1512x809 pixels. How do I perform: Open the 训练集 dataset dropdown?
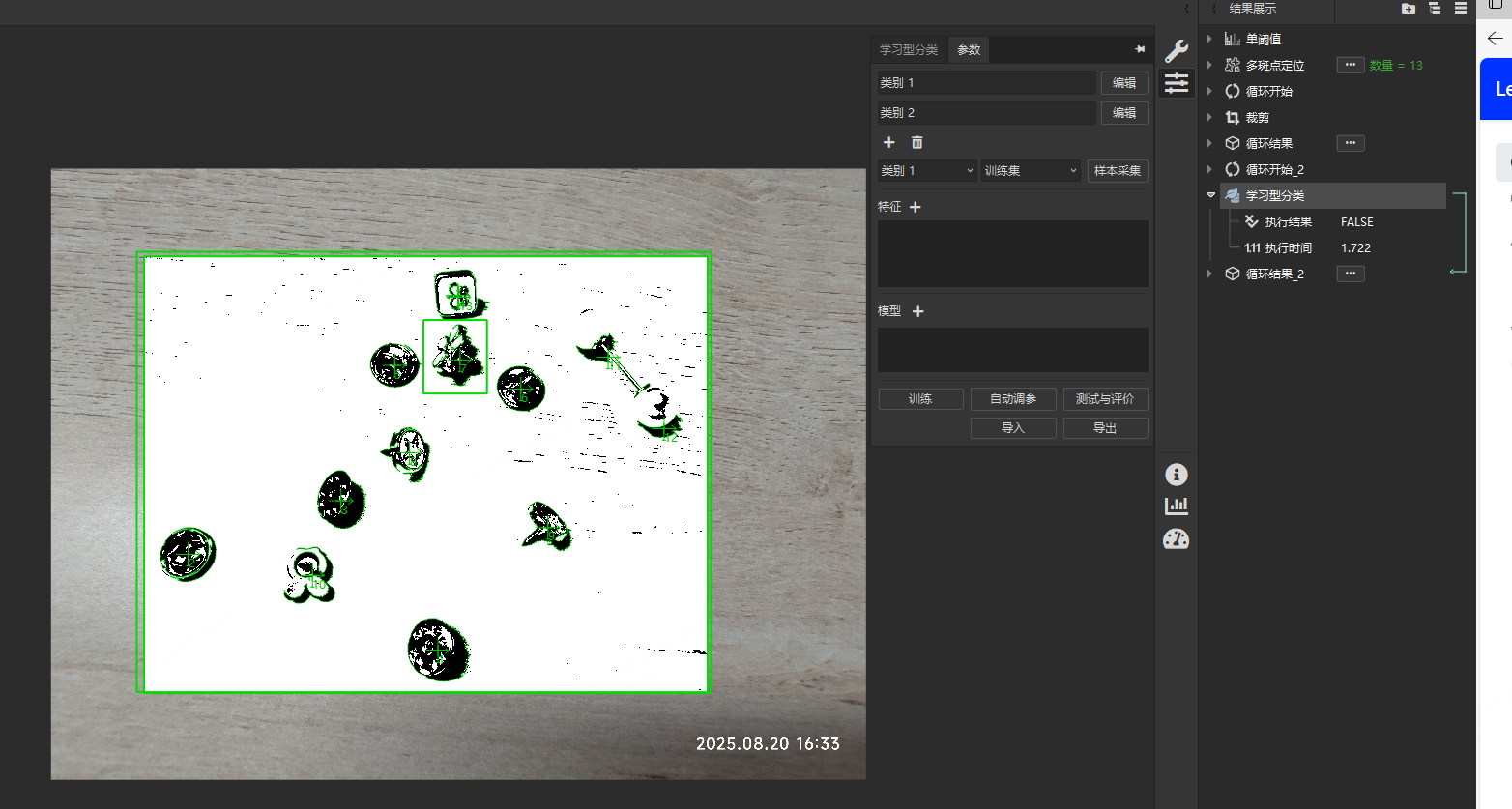pos(1030,171)
